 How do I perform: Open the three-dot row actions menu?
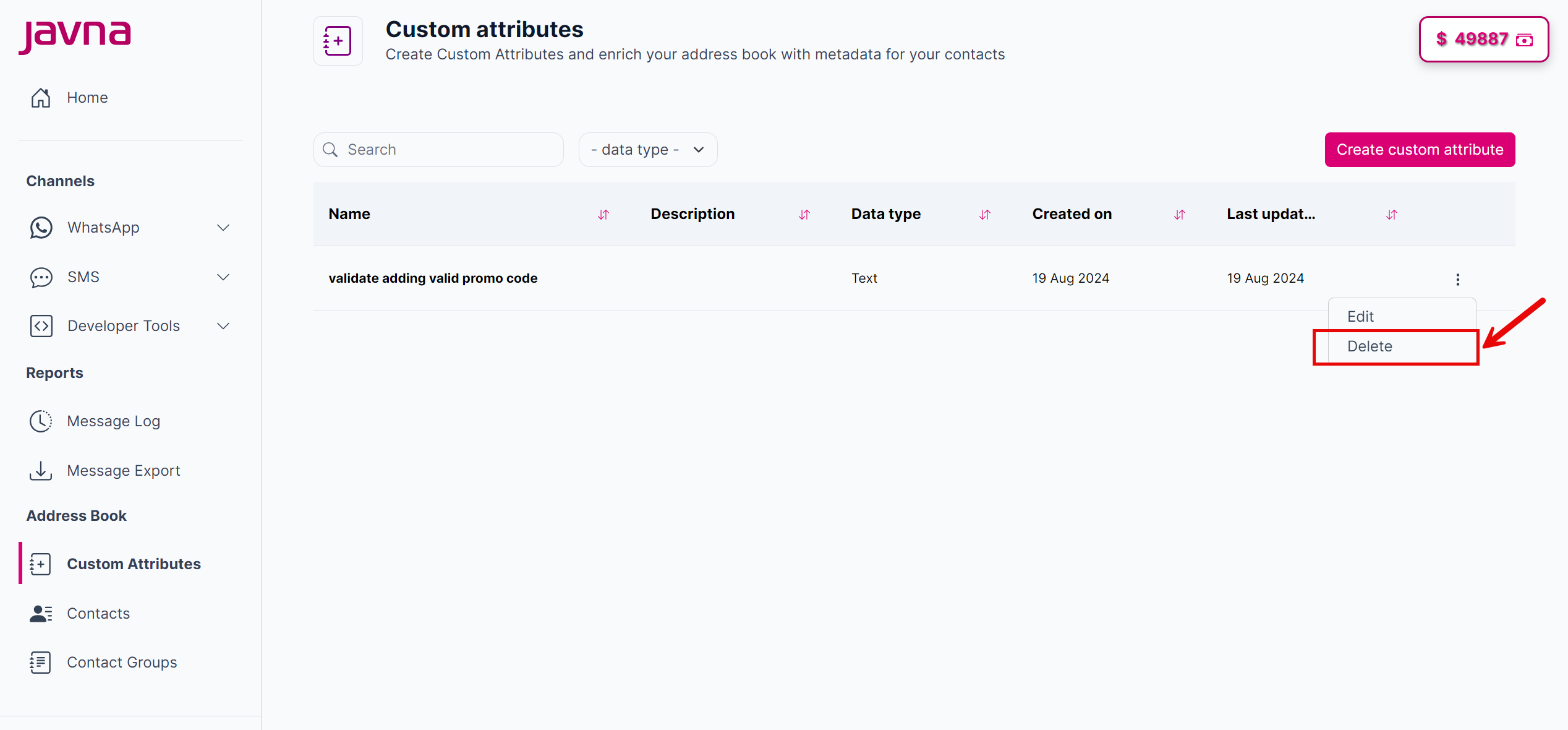(x=1457, y=279)
